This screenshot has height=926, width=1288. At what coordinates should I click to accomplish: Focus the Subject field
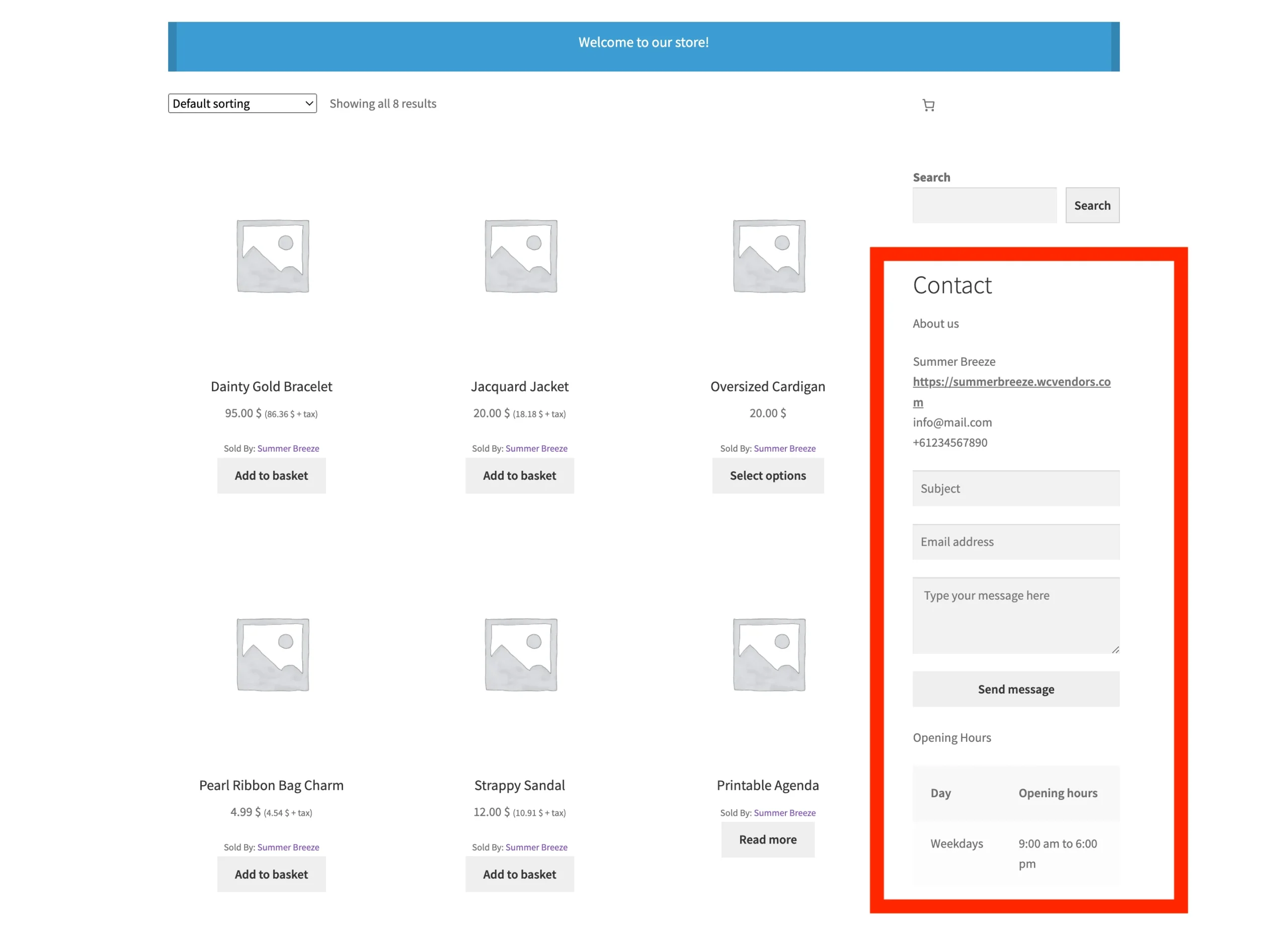coord(1015,488)
